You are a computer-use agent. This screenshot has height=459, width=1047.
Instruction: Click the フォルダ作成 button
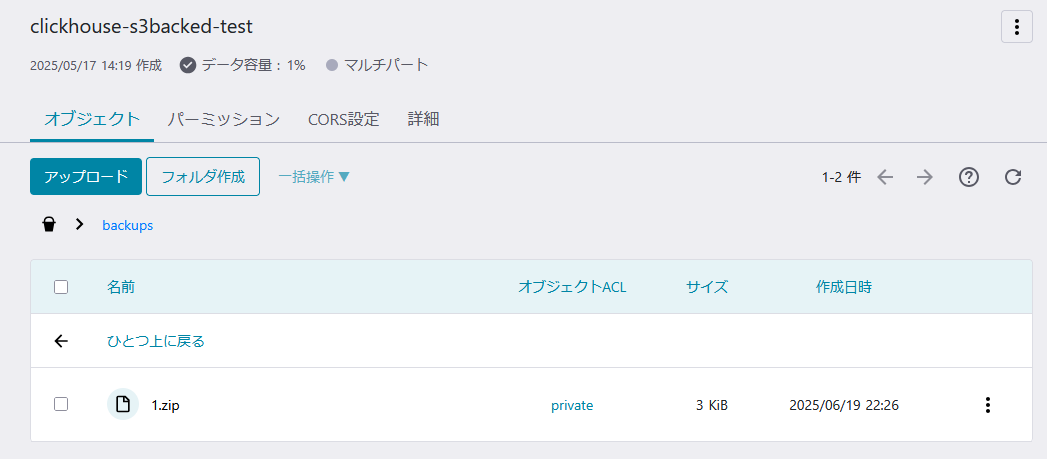coord(203,176)
